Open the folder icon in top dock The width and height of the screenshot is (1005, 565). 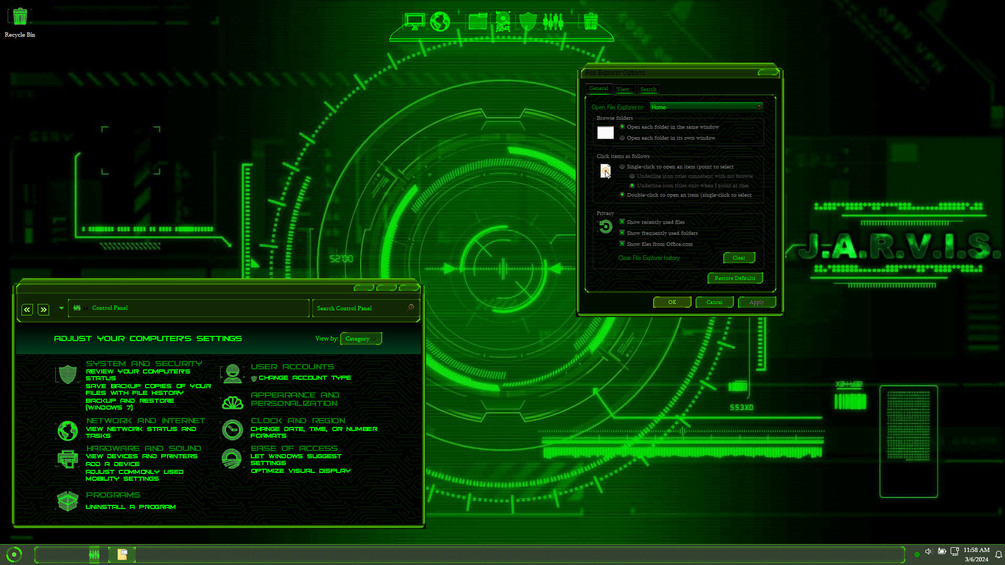point(478,21)
